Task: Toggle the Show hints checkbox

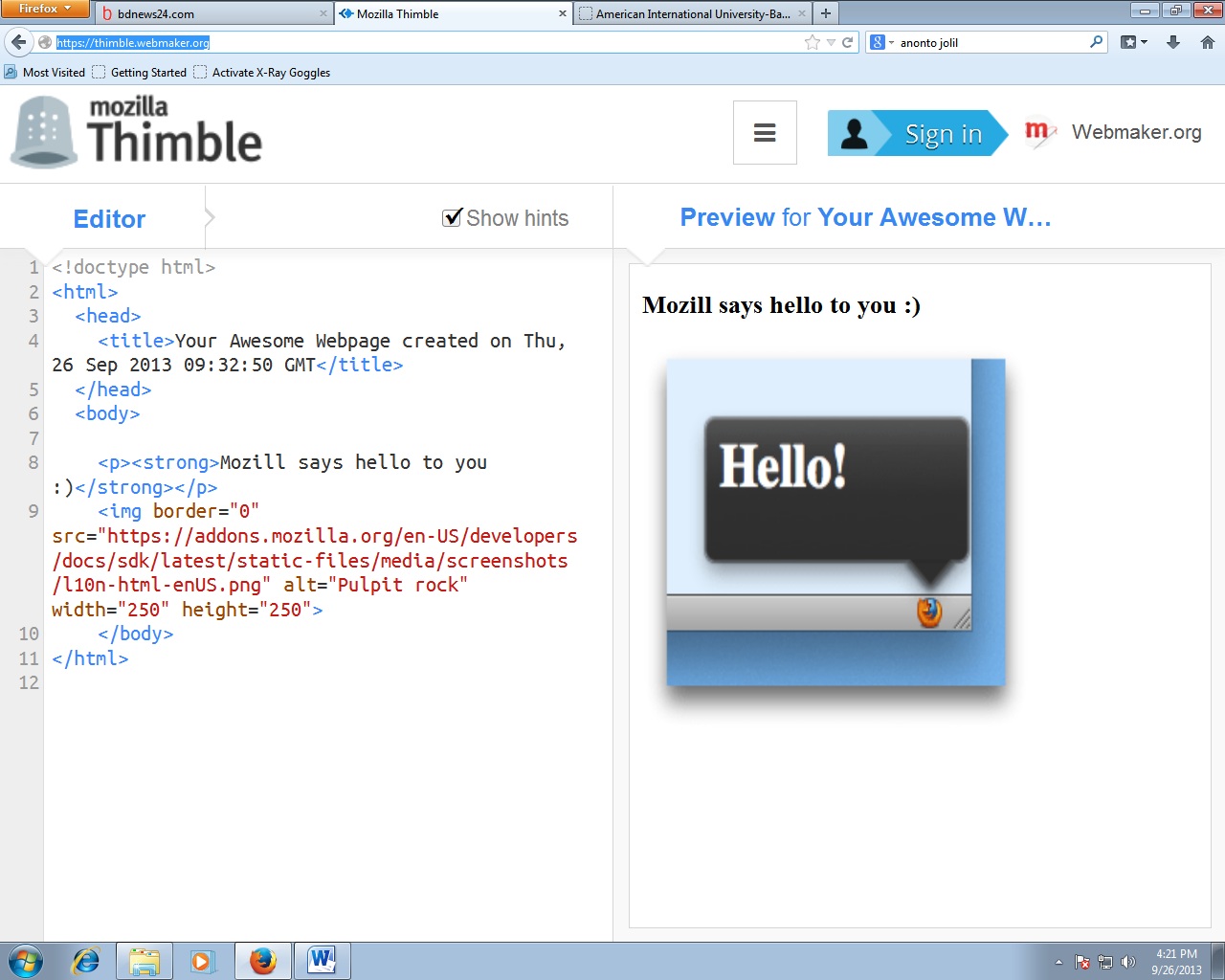Action: point(453,218)
